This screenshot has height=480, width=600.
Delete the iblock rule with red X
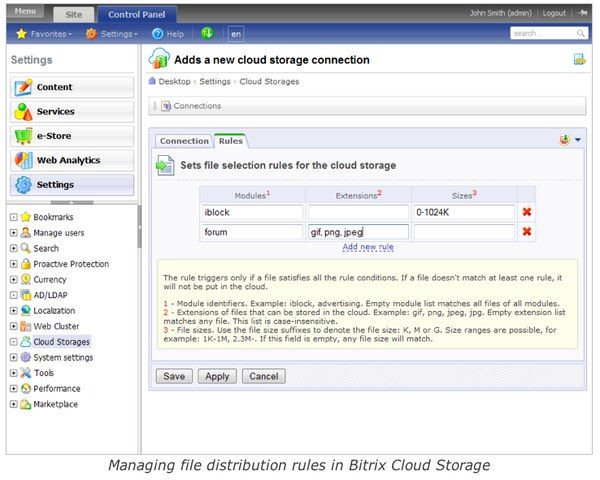pyautogui.click(x=527, y=212)
